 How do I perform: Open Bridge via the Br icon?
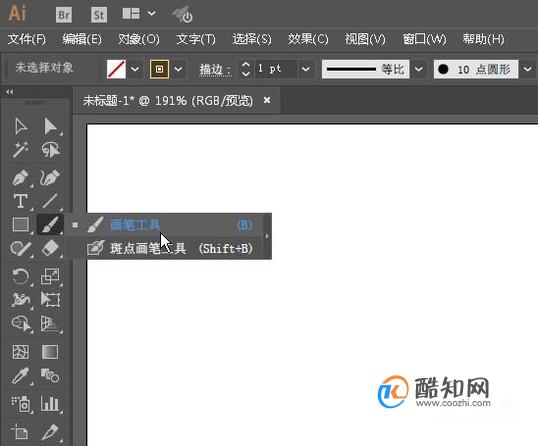[x=64, y=15]
